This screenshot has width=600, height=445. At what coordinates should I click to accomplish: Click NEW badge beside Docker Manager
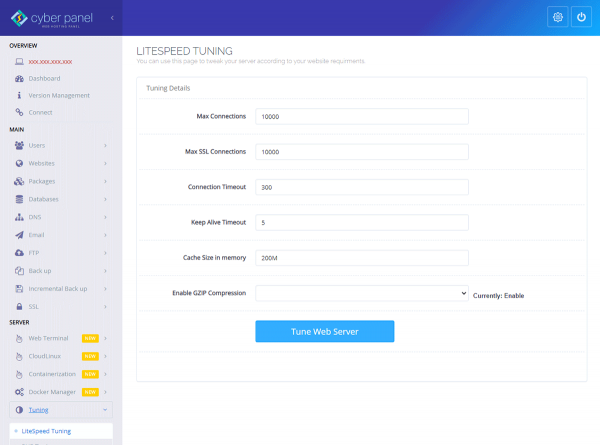(x=90, y=392)
